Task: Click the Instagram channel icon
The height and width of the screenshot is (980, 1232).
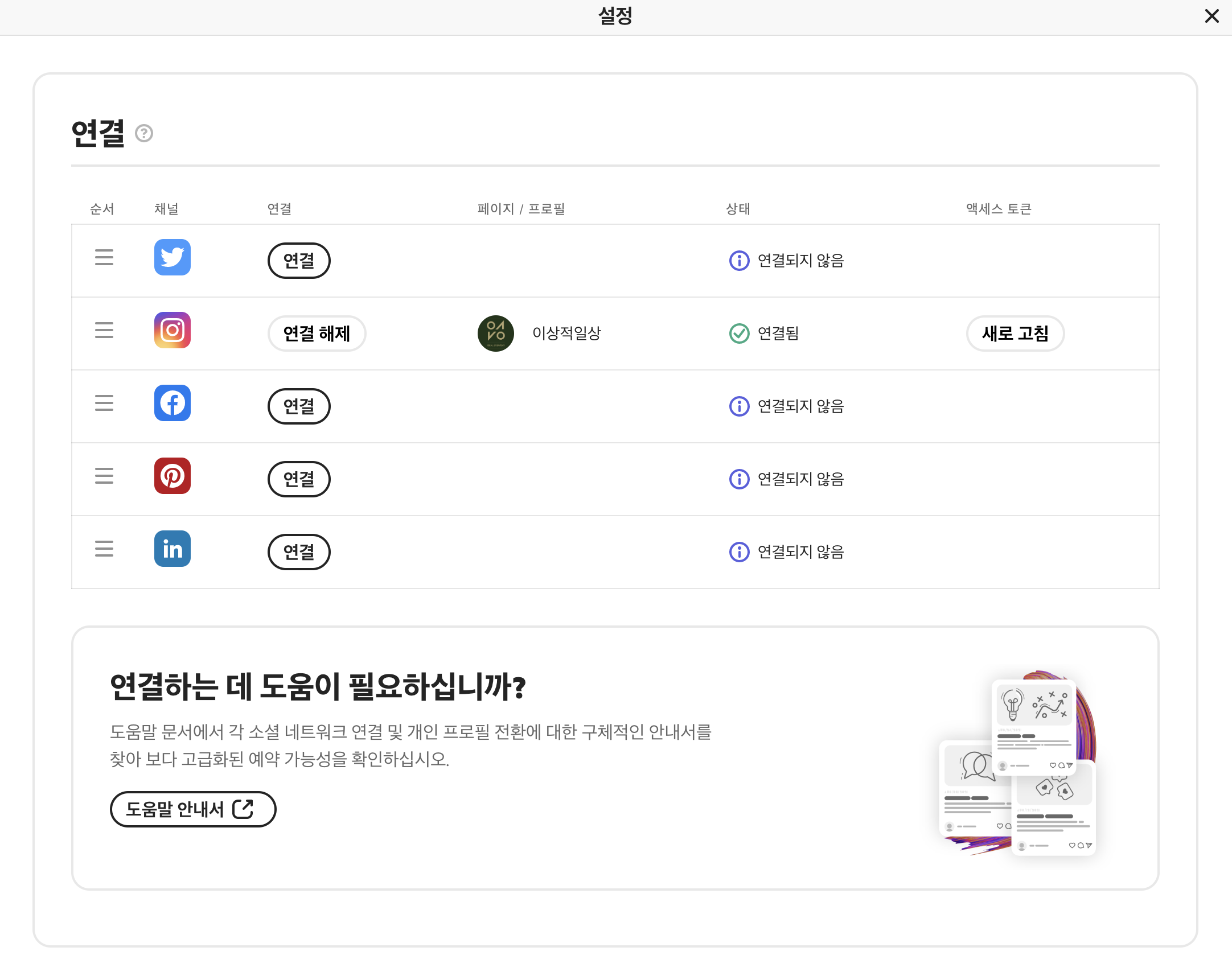Action: pyautogui.click(x=172, y=330)
